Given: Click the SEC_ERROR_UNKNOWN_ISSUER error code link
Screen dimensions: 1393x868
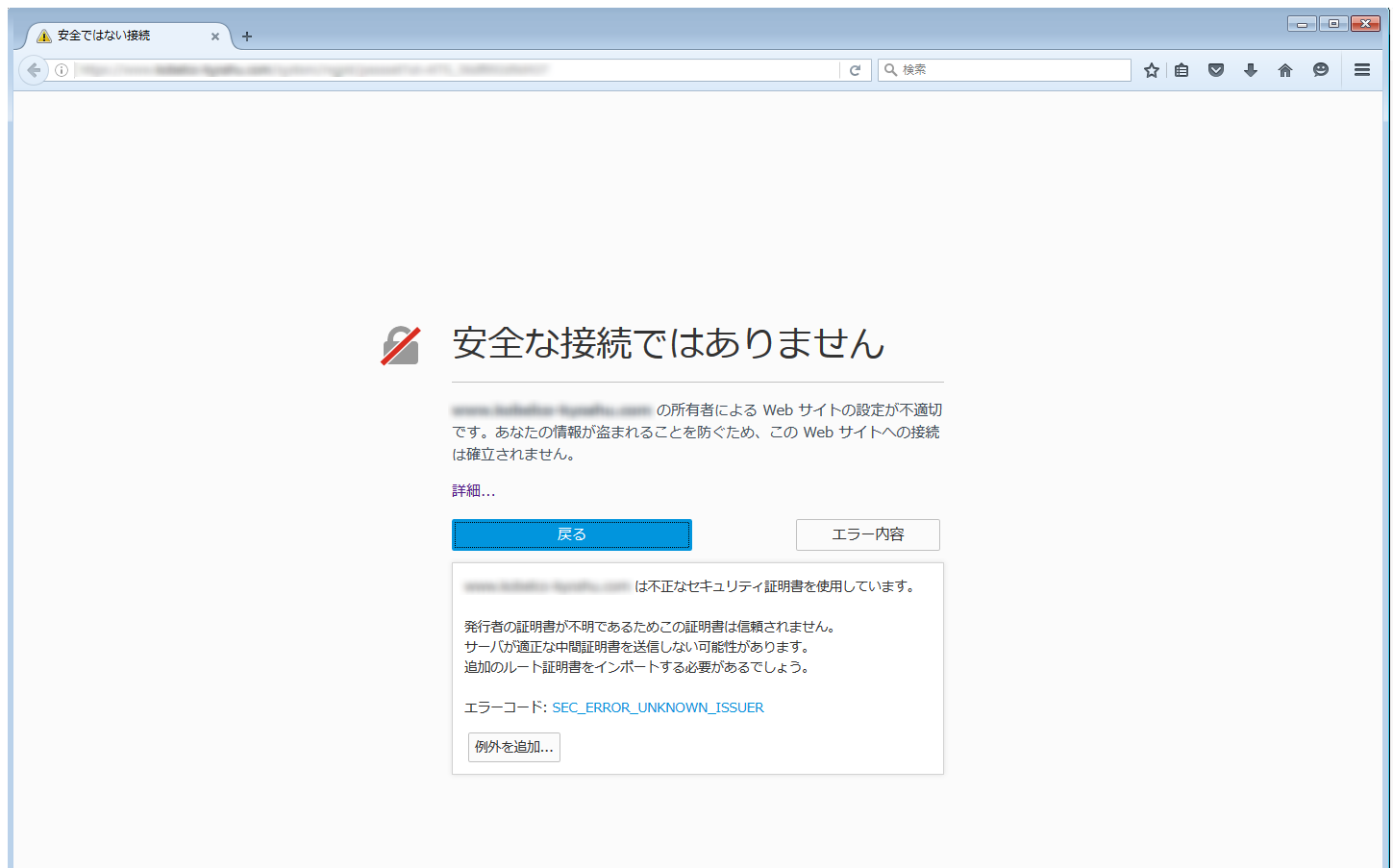Looking at the screenshot, I should click(658, 707).
